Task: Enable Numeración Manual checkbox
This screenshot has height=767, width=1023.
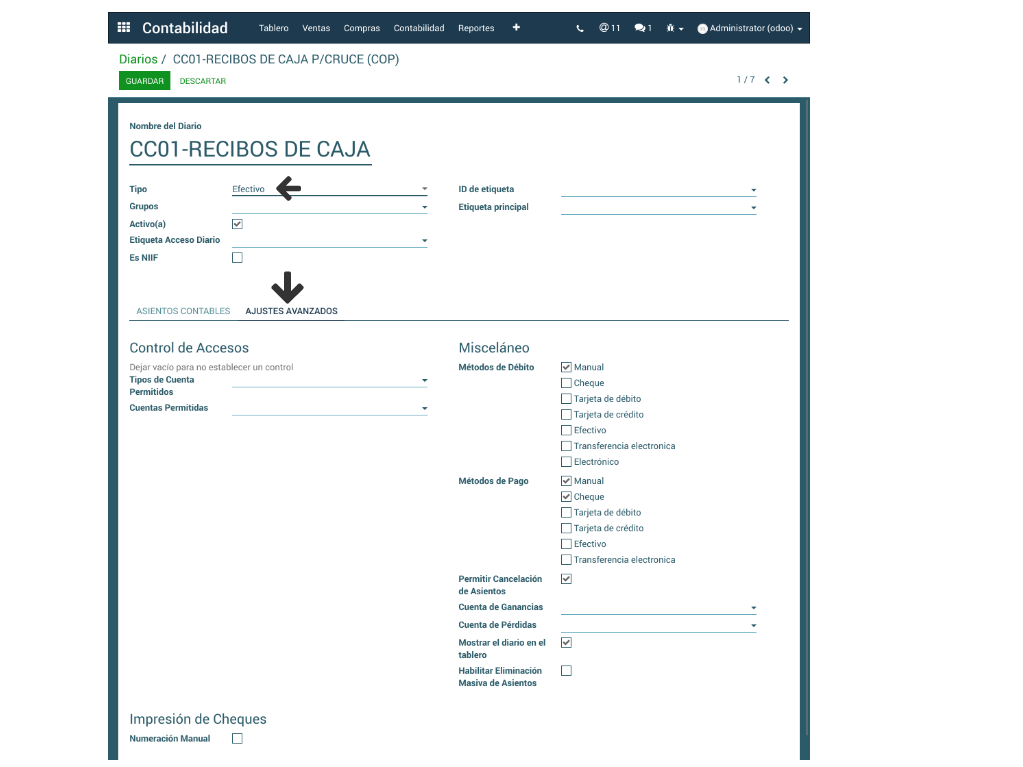Action: [x=237, y=739]
